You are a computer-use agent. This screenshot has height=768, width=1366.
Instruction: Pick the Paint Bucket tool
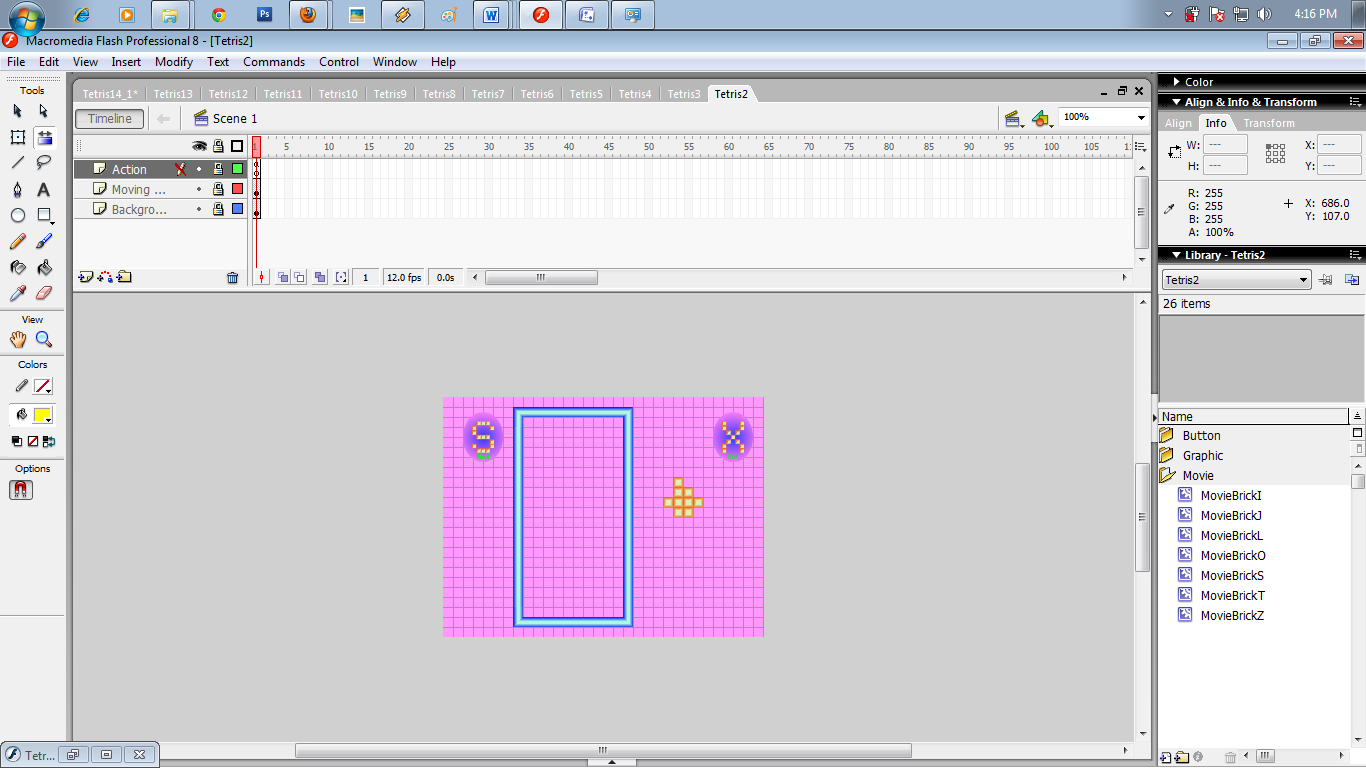tap(43, 265)
